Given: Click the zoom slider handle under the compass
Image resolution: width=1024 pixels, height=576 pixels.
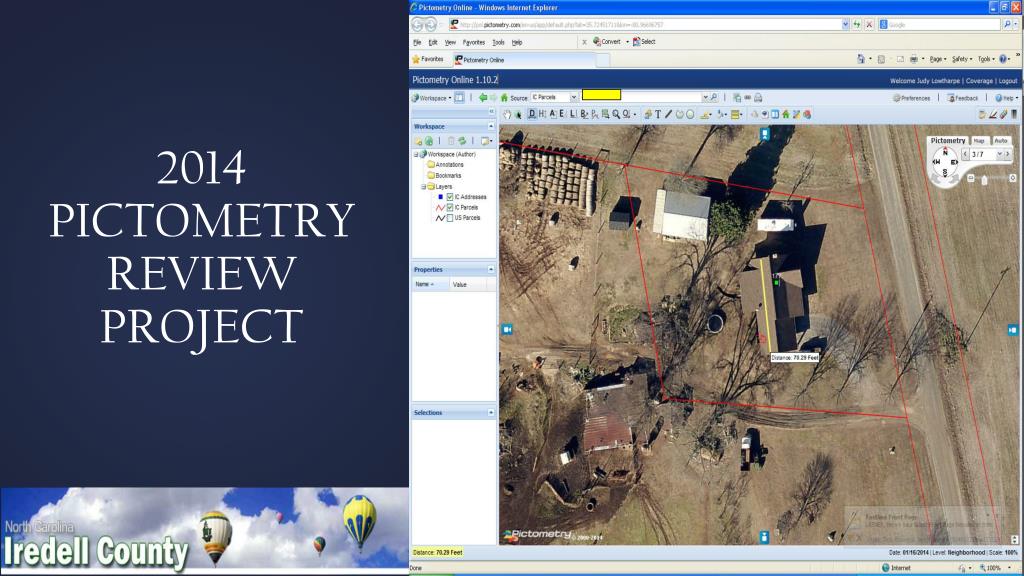Looking at the screenshot, I should click(x=984, y=180).
